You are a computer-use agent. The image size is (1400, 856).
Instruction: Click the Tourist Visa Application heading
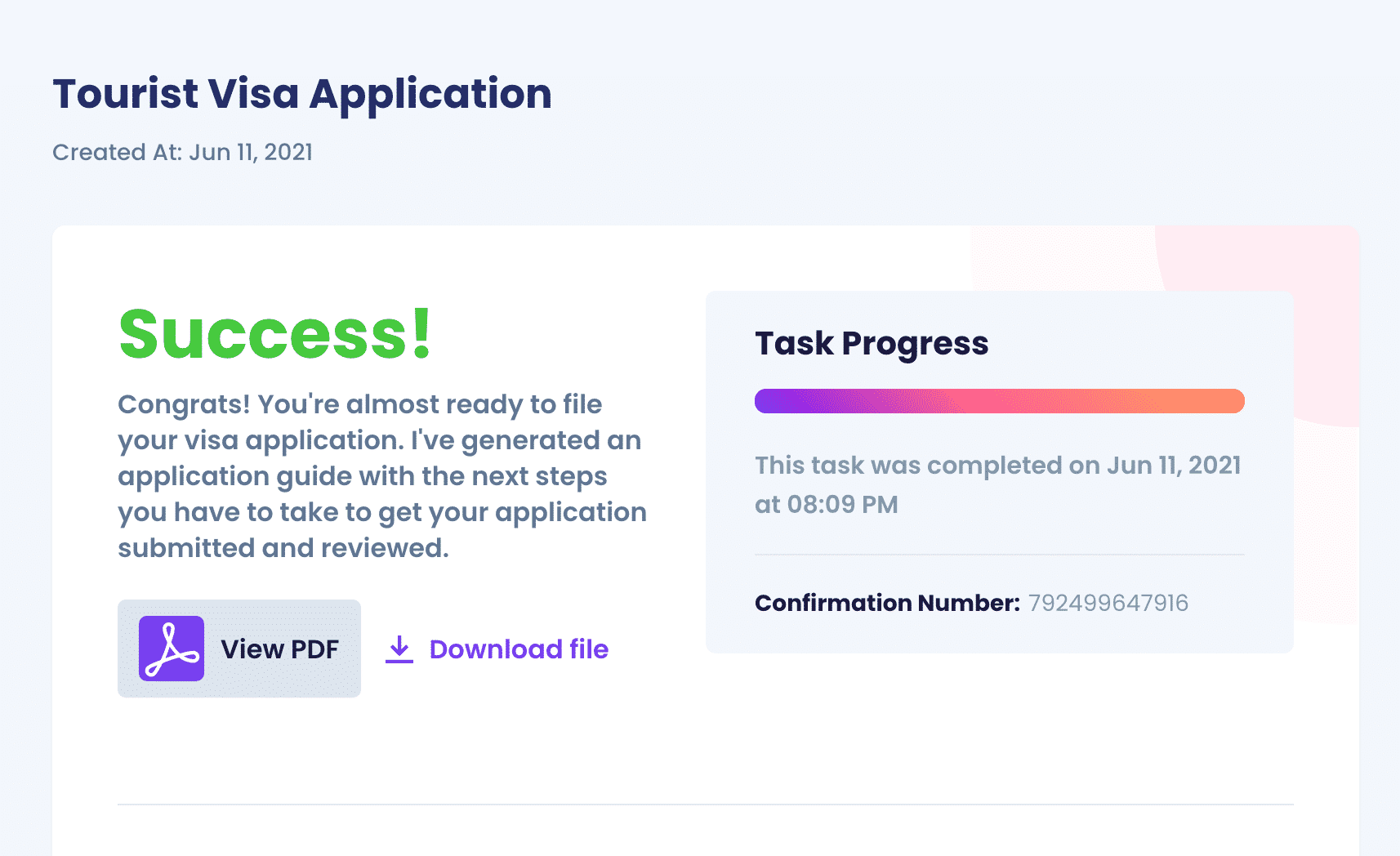coord(302,93)
